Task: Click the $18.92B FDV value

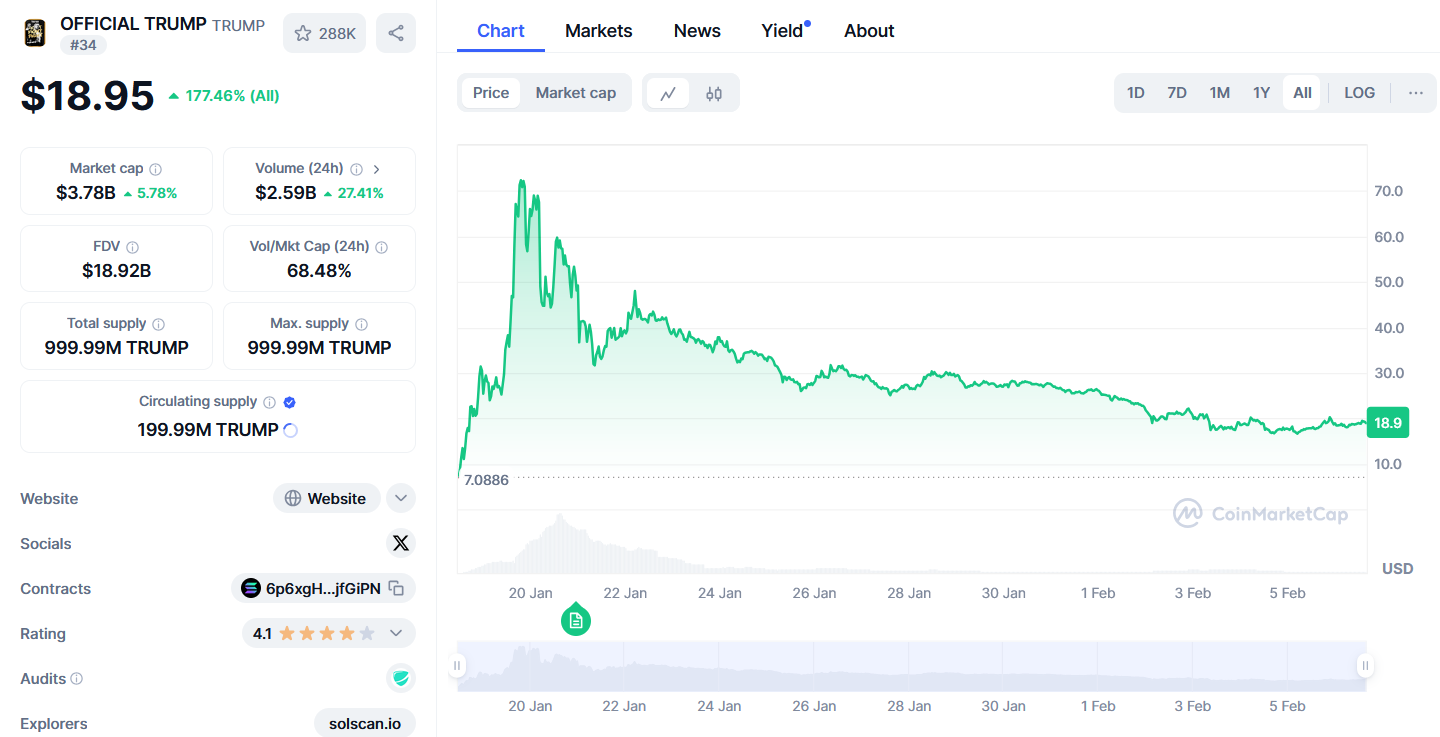Action: coord(117,270)
